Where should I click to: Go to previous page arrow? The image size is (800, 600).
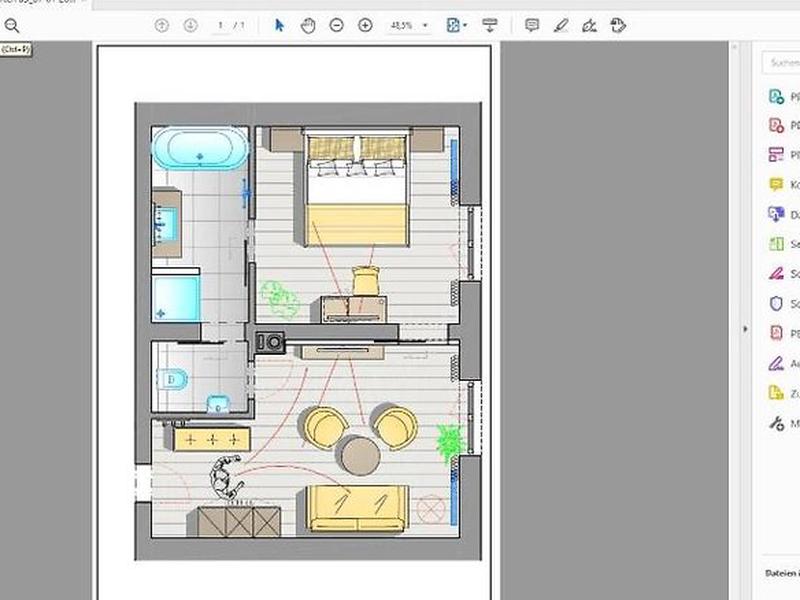coord(162,25)
